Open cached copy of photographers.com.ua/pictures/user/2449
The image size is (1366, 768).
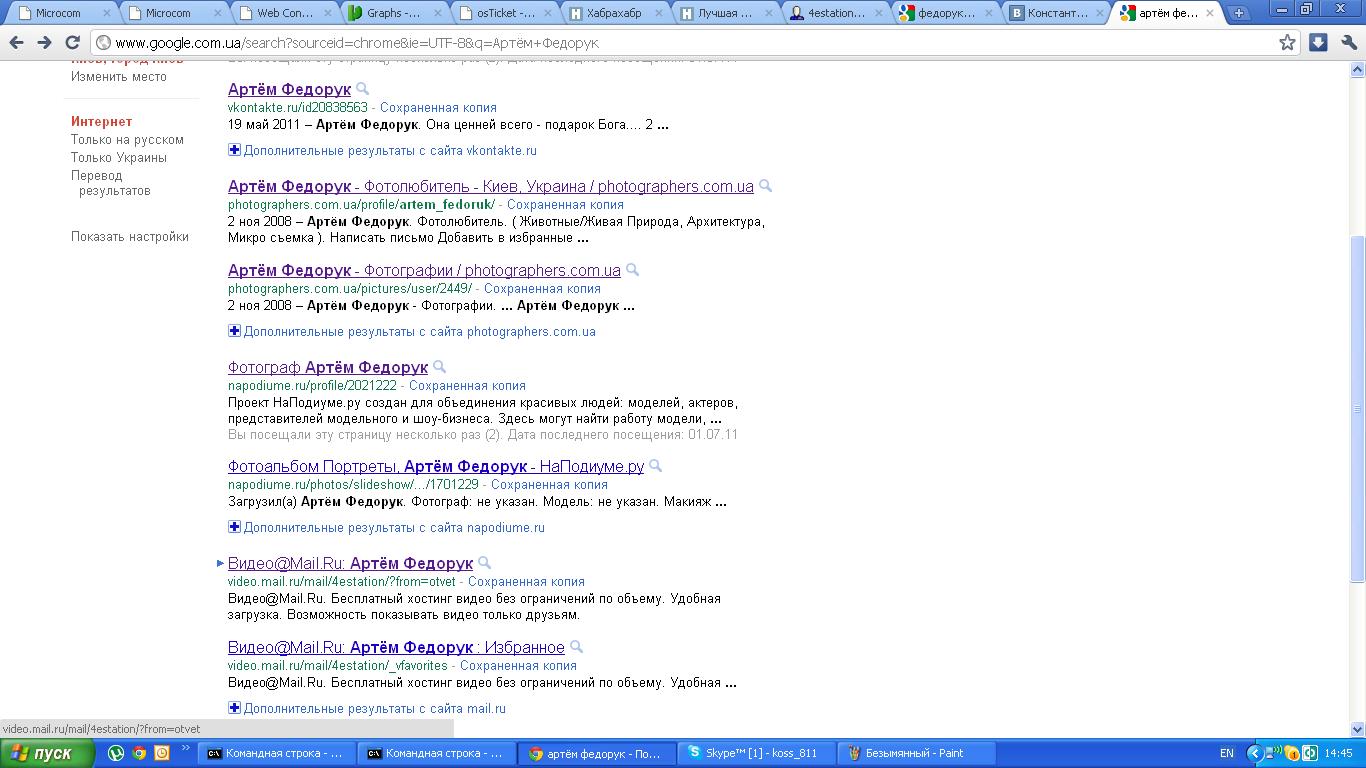pos(542,288)
